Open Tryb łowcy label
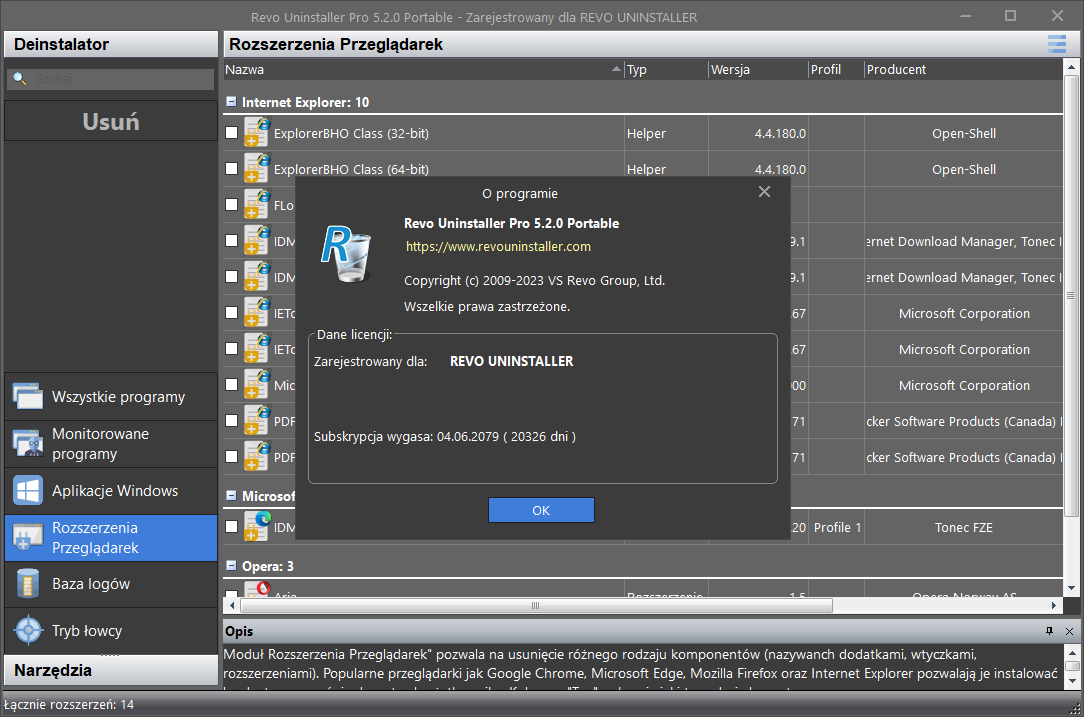Viewport: 1084px width, 717px height. (x=86, y=631)
